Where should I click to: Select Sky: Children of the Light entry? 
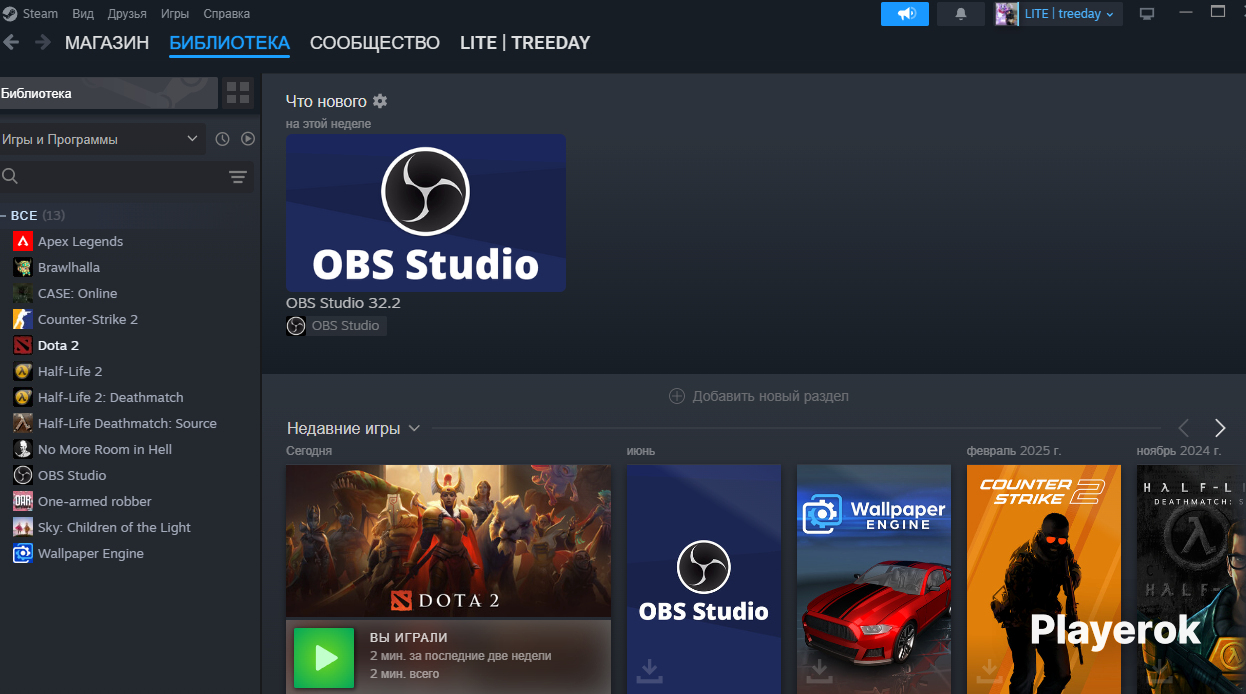point(130,527)
